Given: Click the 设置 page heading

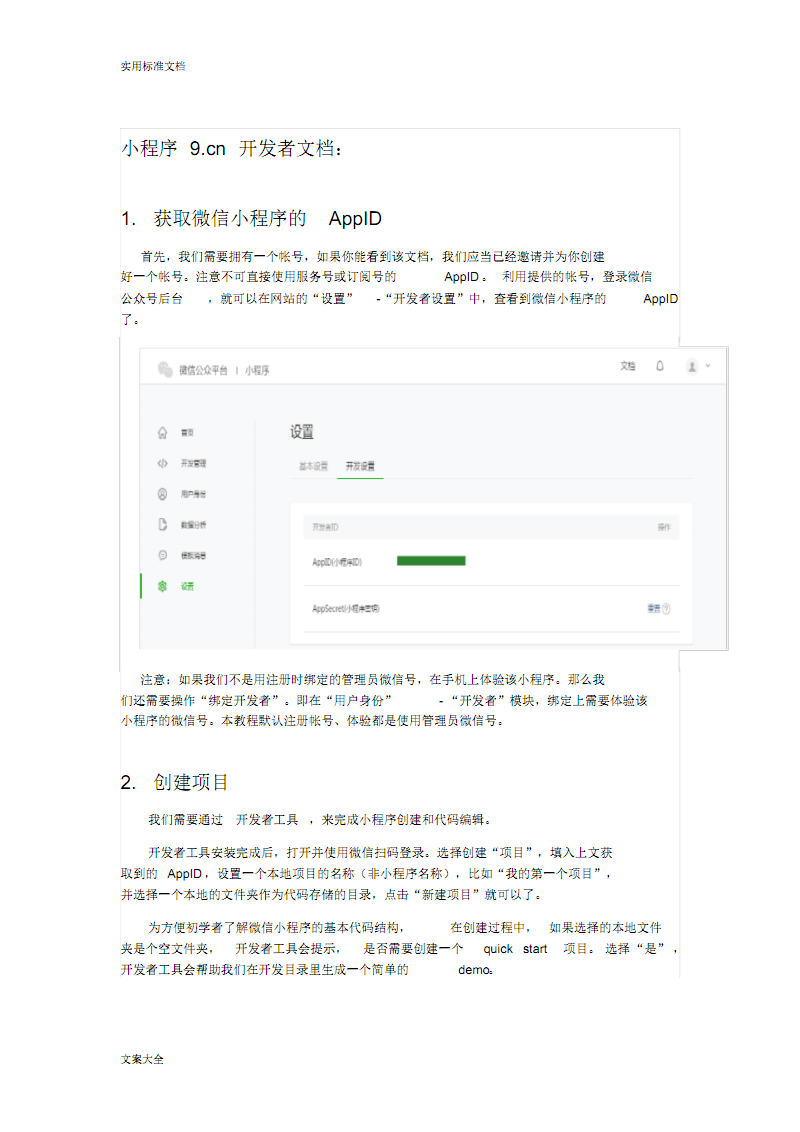Looking at the screenshot, I should pos(302,432).
